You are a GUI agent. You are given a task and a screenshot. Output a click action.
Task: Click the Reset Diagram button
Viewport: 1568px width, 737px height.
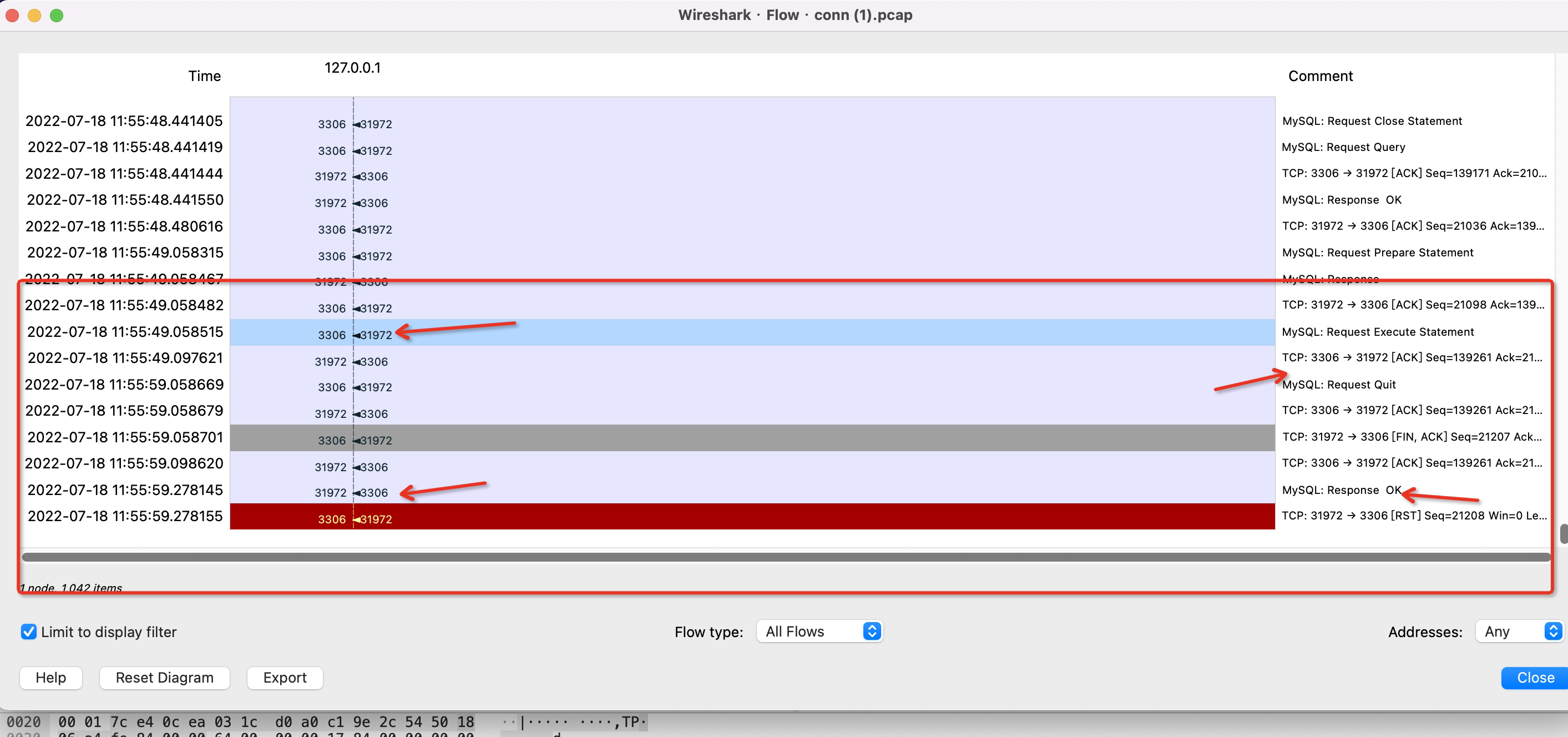[x=164, y=677]
